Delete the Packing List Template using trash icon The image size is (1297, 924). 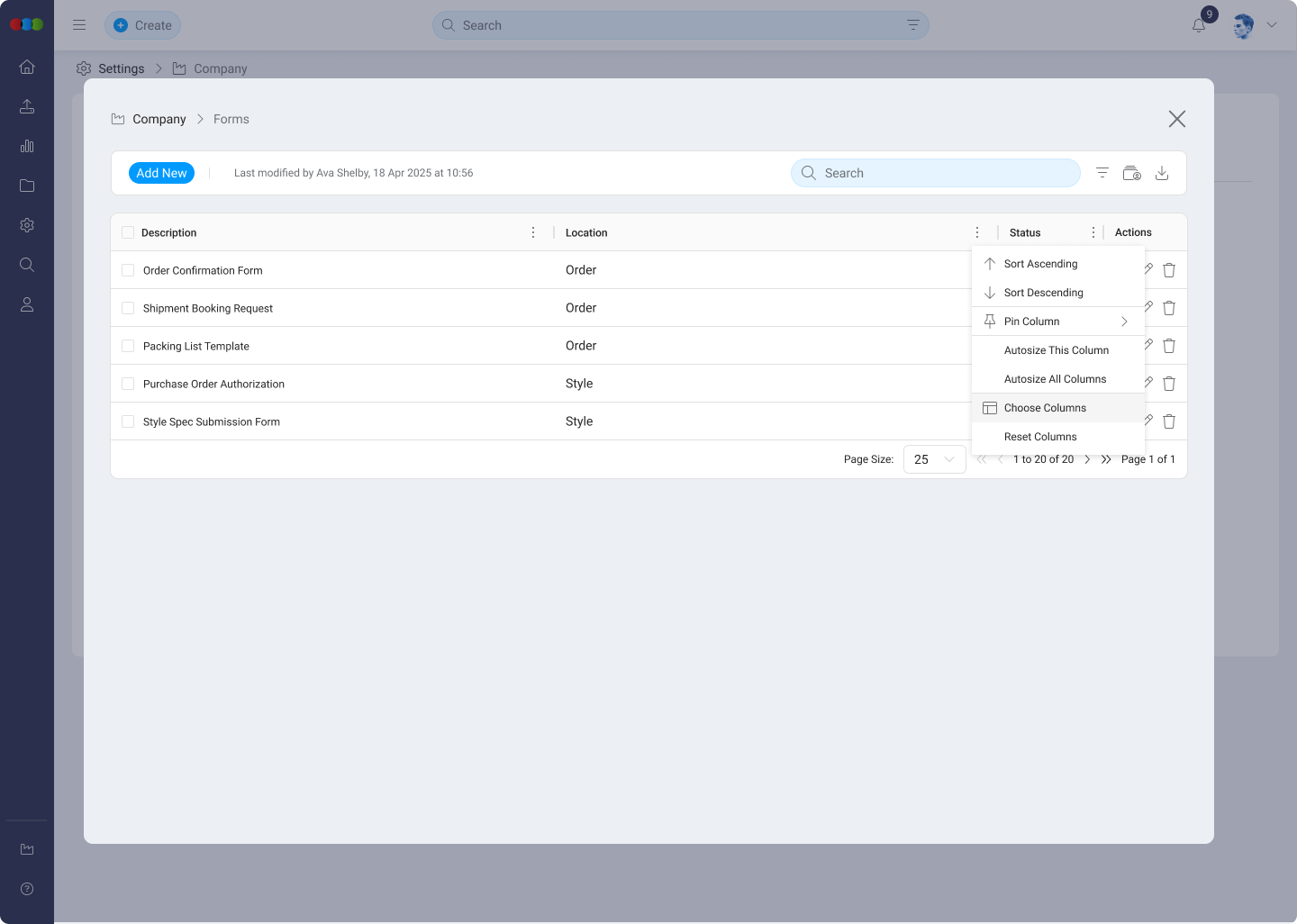point(1169,345)
